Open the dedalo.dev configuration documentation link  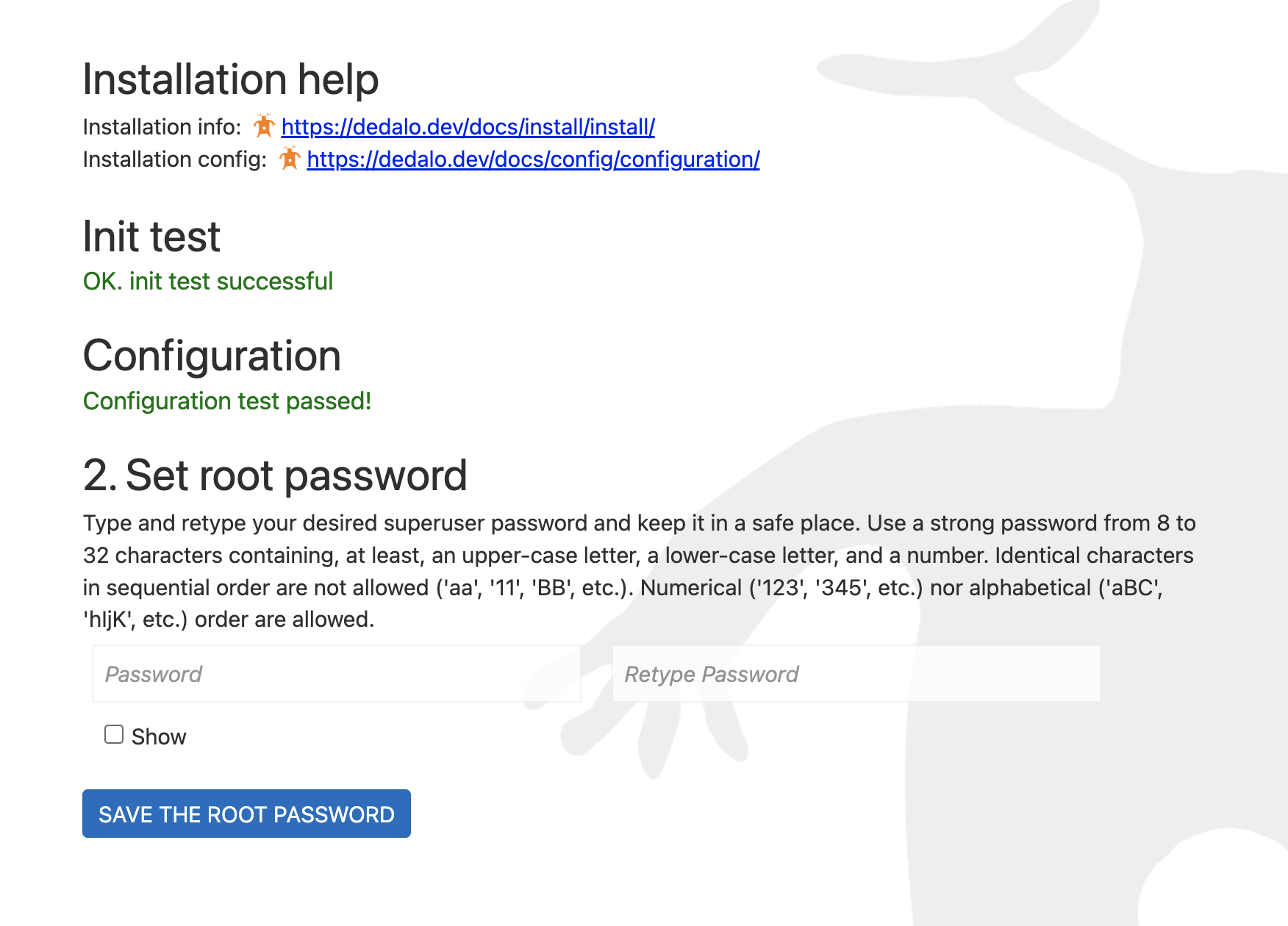[533, 159]
